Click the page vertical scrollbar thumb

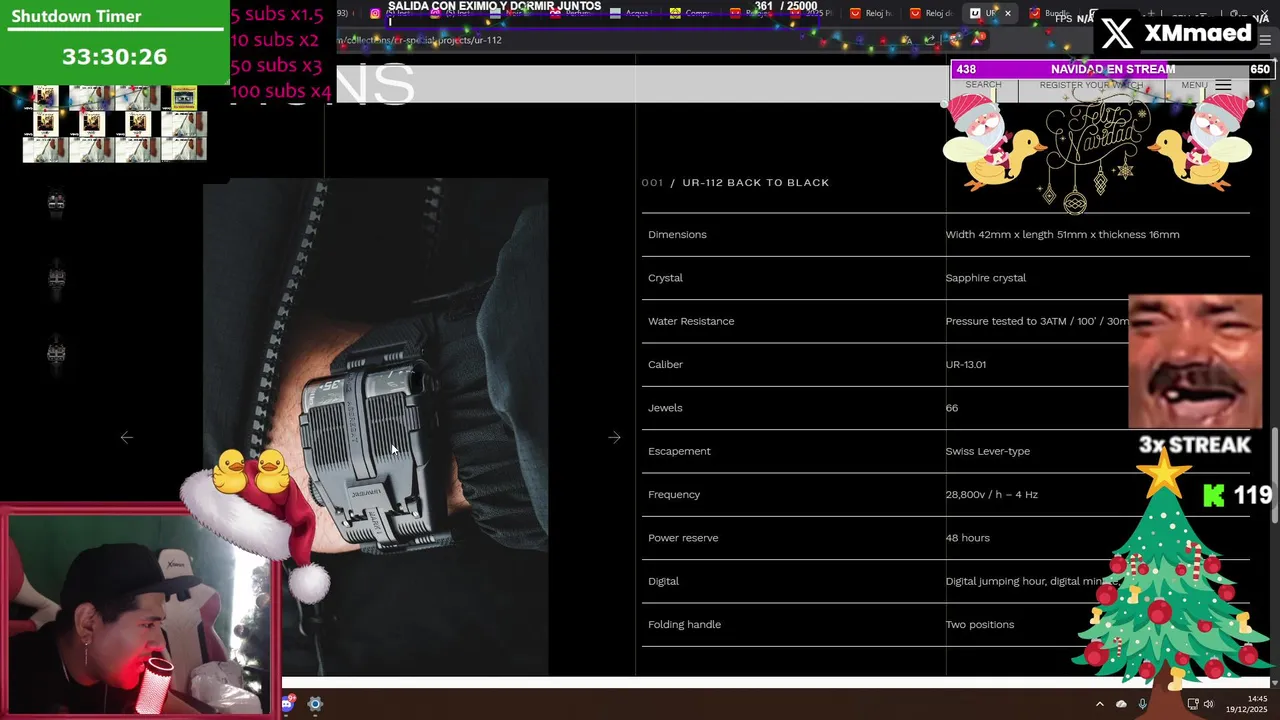point(1274,475)
